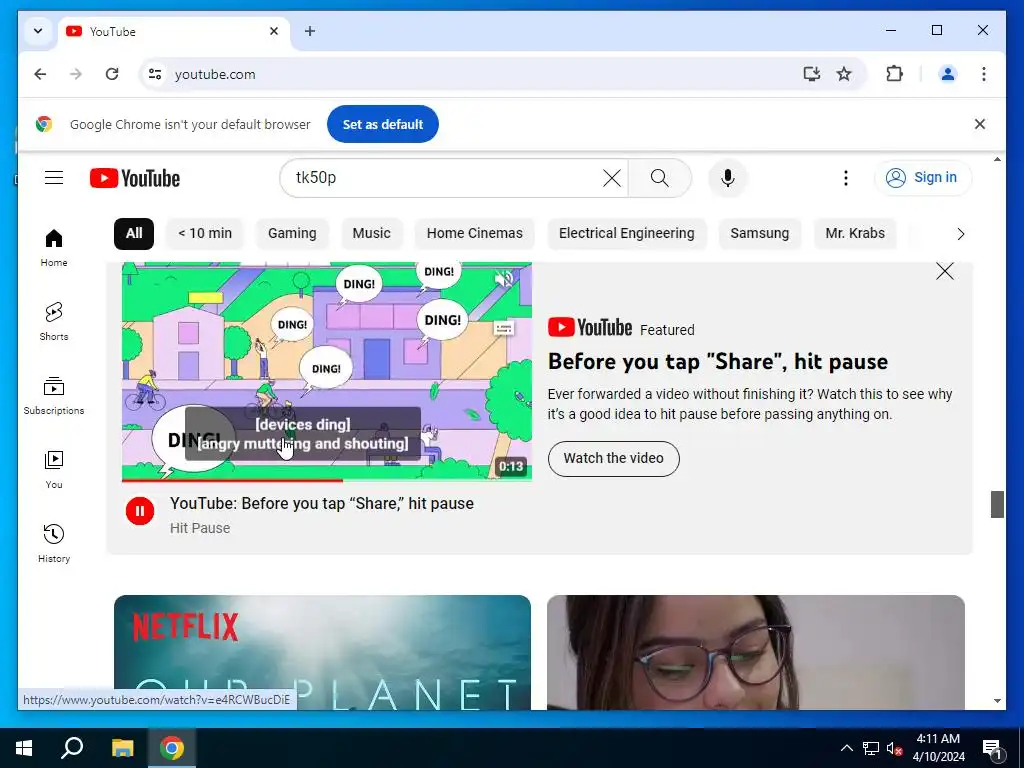This screenshot has height=768, width=1024.
Task: Open the YouTube guide hamburger menu
Action: [x=54, y=178]
